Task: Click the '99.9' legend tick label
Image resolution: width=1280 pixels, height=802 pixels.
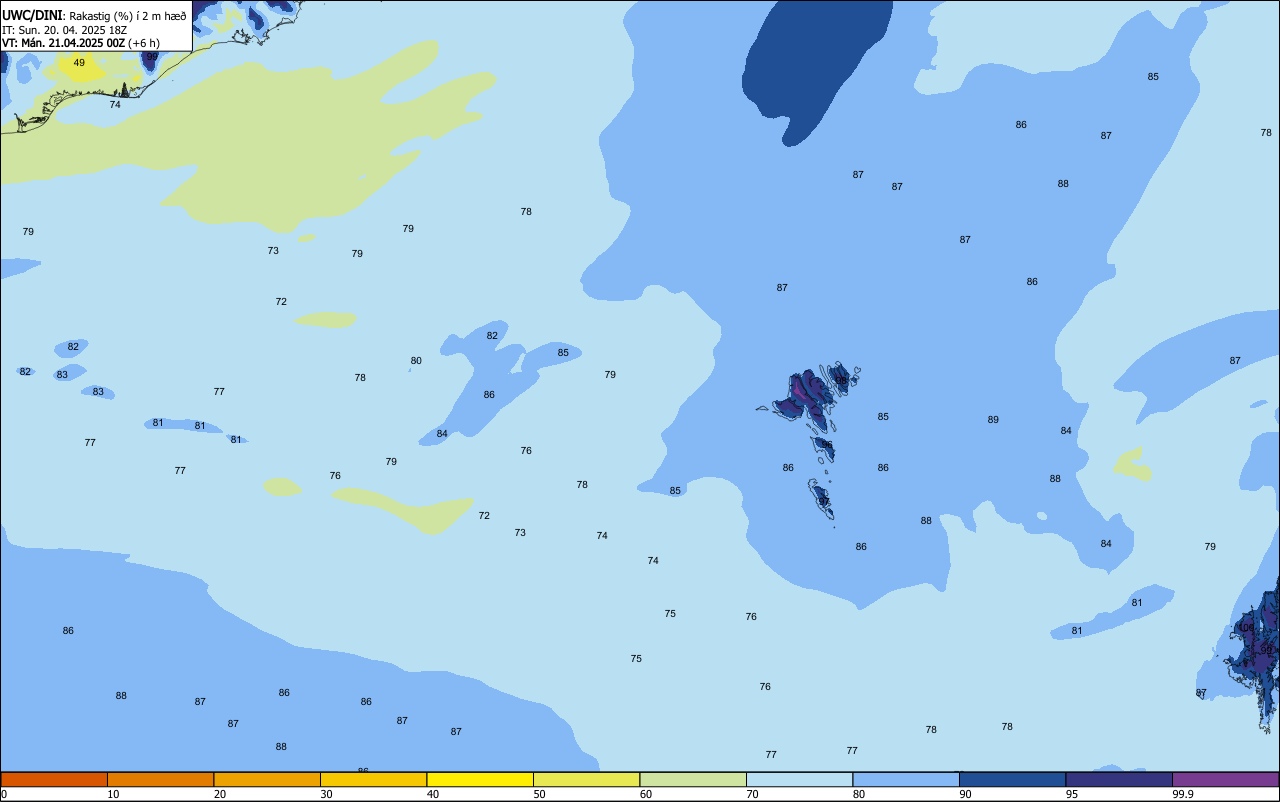Action: 1182,794
